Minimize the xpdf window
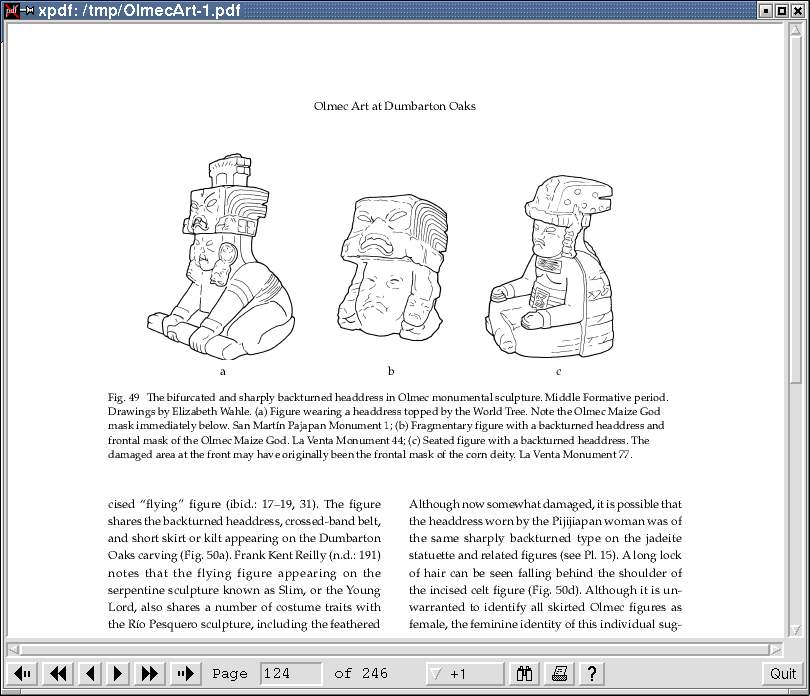The width and height of the screenshot is (810, 696). tap(767, 11)
